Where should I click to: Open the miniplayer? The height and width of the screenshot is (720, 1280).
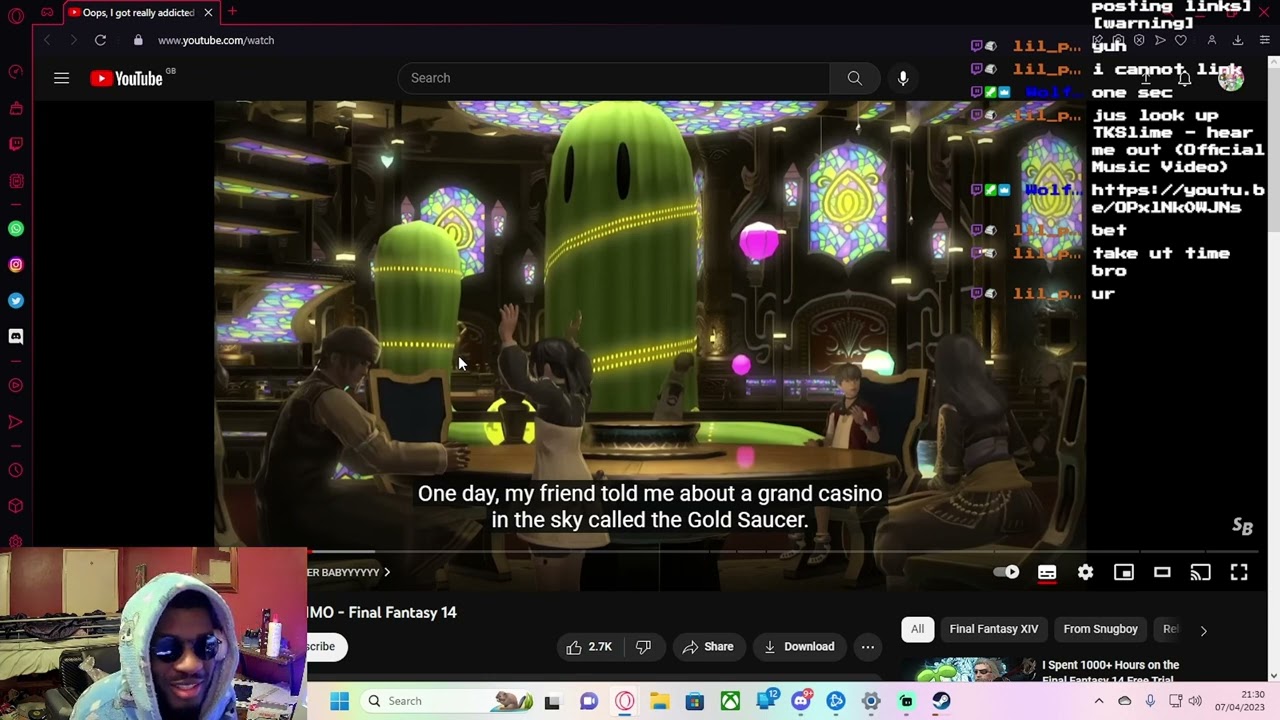click(1124, 572)
